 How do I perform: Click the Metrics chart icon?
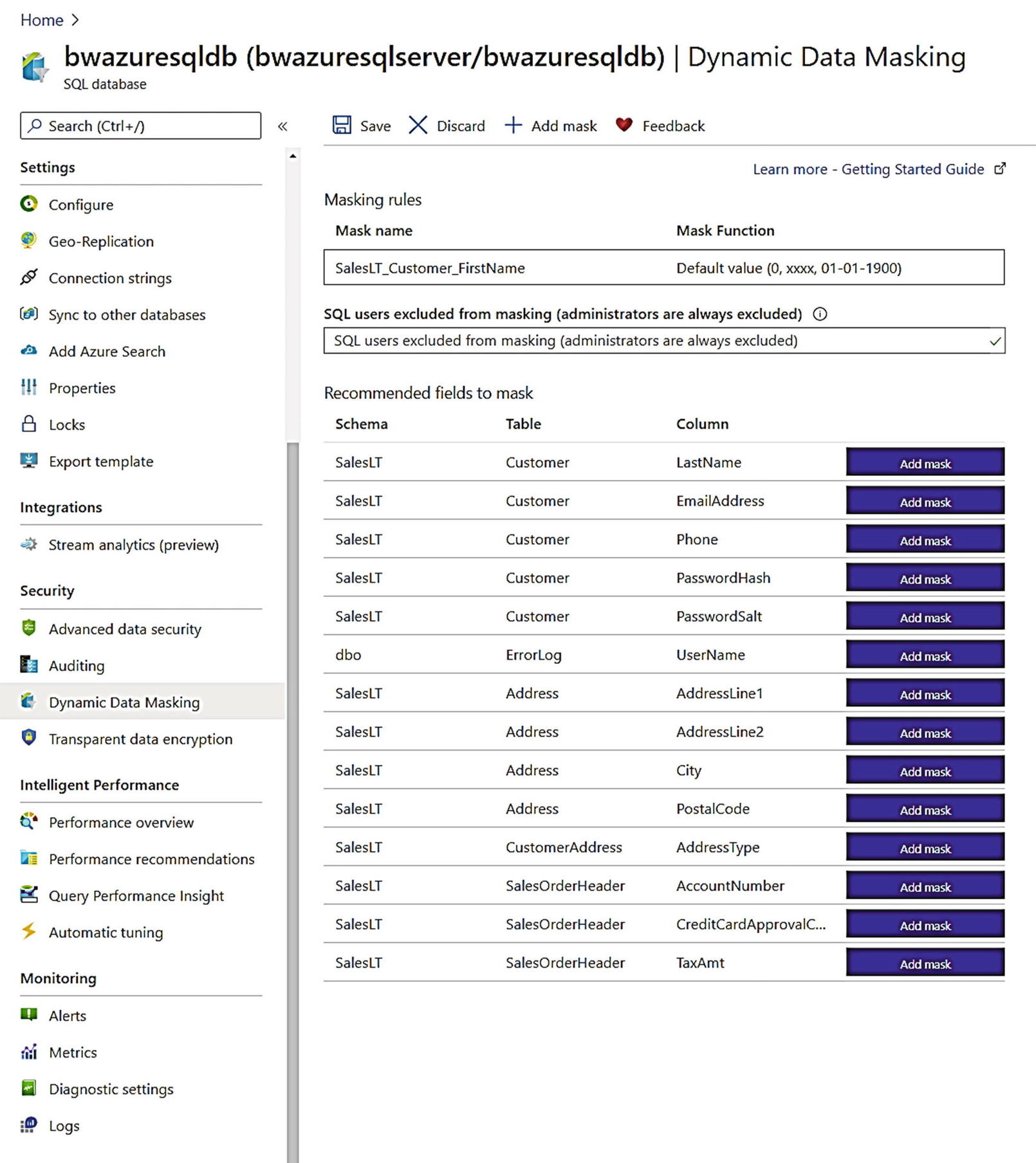point(29,1052)
